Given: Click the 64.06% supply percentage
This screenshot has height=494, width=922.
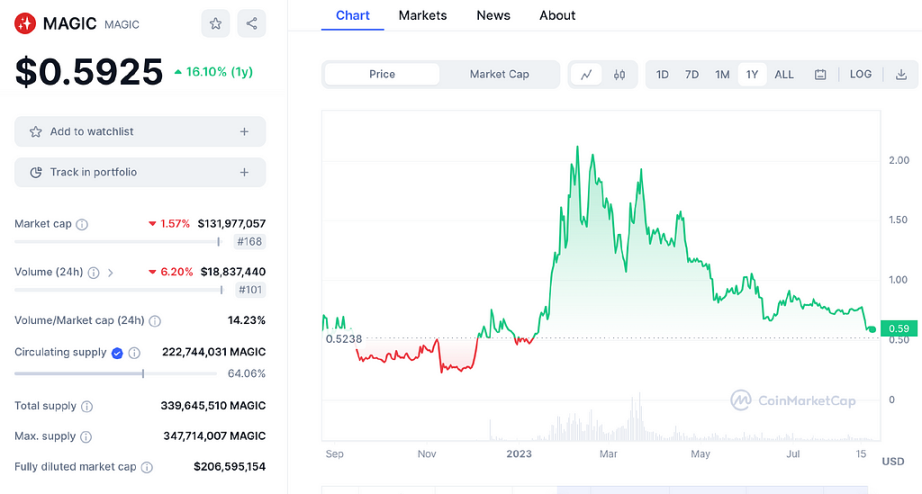Looking at the screenshot, I should 246,373.
